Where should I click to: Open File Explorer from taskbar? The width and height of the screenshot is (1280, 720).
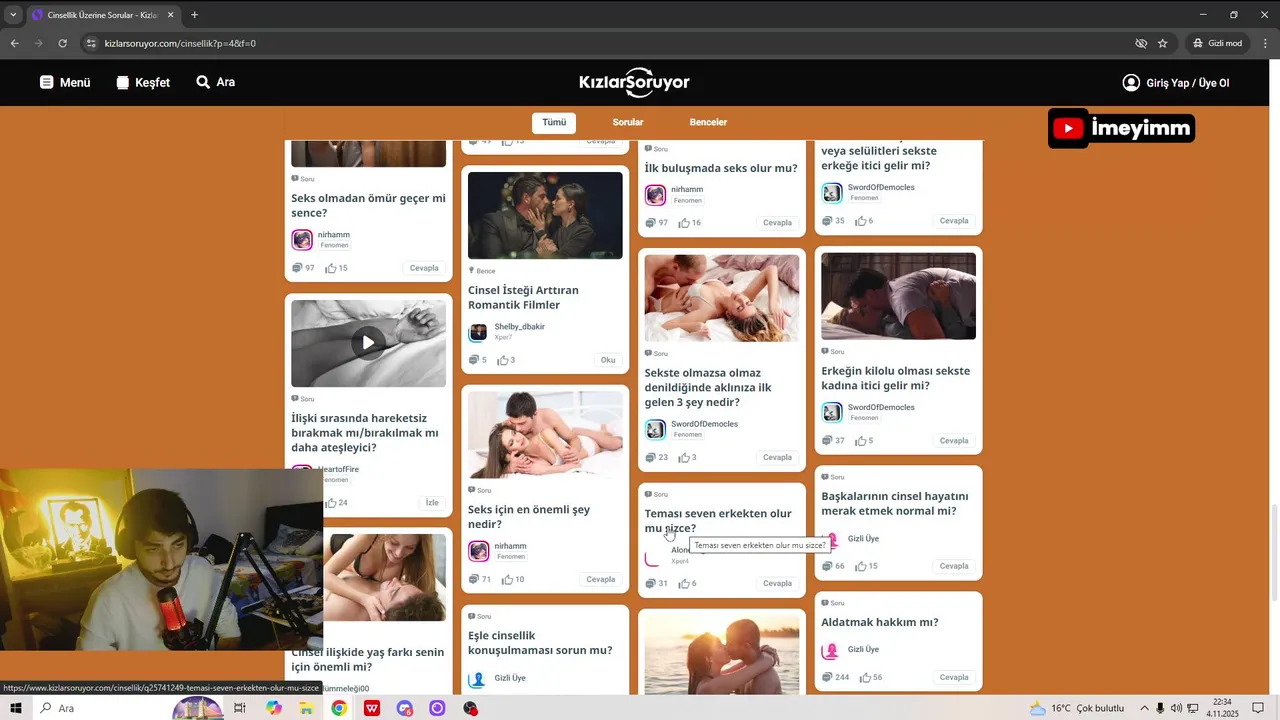(x=306, y=708)
